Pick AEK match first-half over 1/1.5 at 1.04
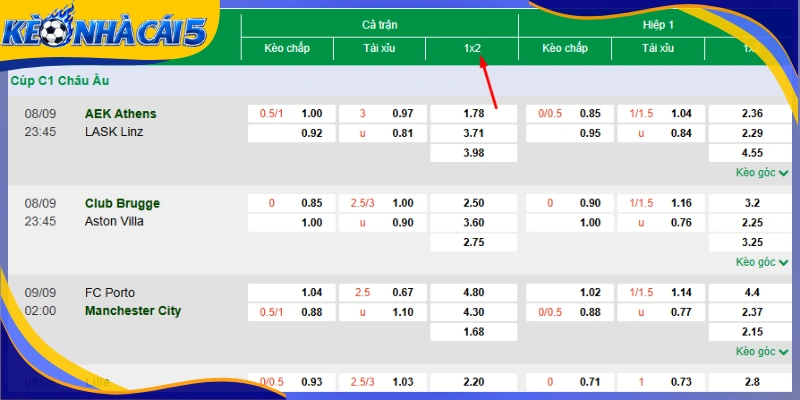 click(x=661, y=113)
